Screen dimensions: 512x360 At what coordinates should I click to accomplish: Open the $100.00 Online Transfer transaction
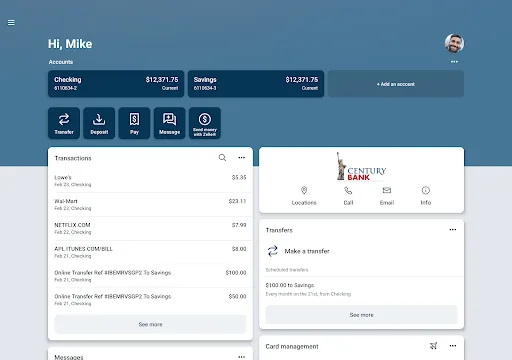pos(150,276)
